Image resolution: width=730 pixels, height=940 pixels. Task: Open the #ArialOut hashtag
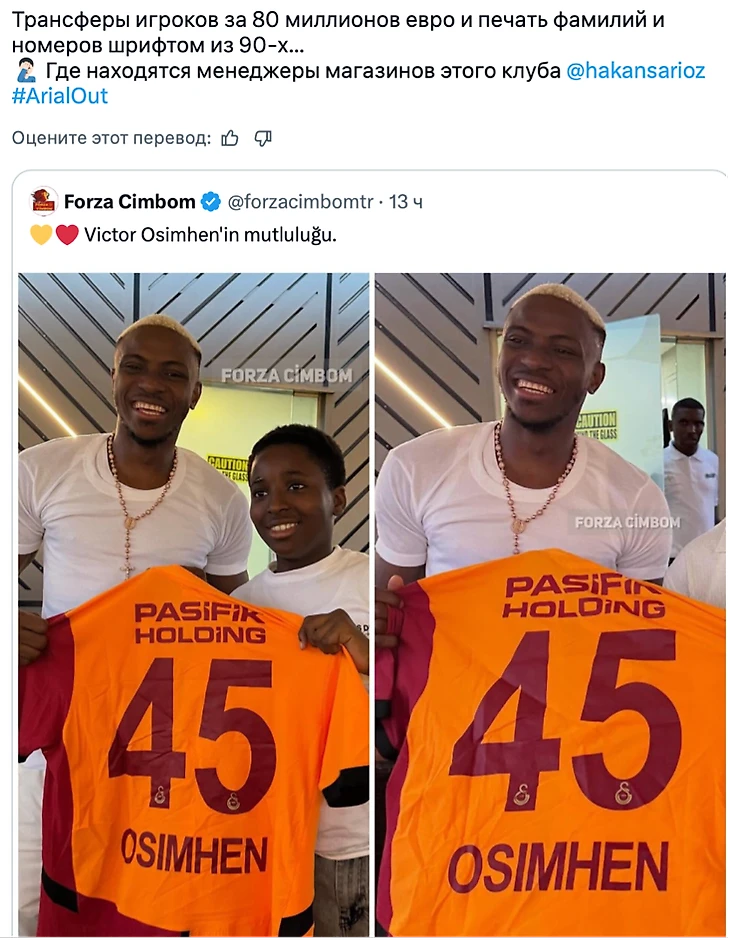click(x=60, y=96)
